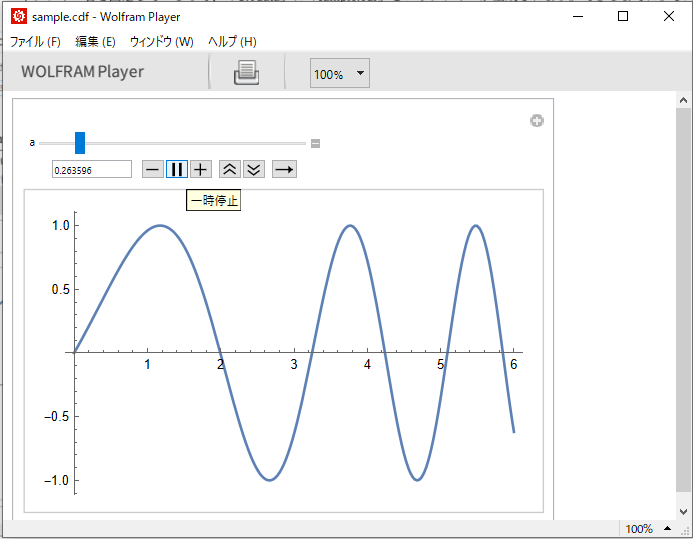Image resolution: width=693 pixels, height=539 pixels.
Task: Collapse the animation controls with the minus toggle
Action: click(315, 143)
